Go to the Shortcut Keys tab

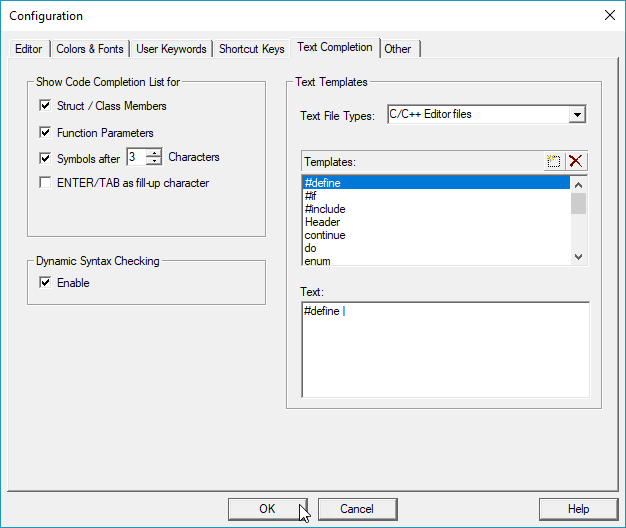point(252,49)
